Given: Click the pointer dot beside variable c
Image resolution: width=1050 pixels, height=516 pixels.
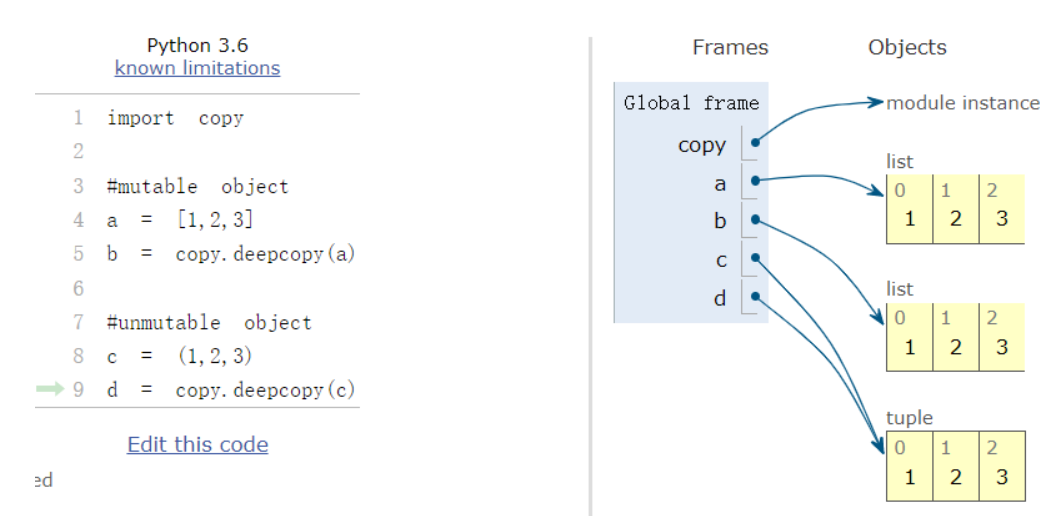Looking at the screenshot, I should (755, 258).
